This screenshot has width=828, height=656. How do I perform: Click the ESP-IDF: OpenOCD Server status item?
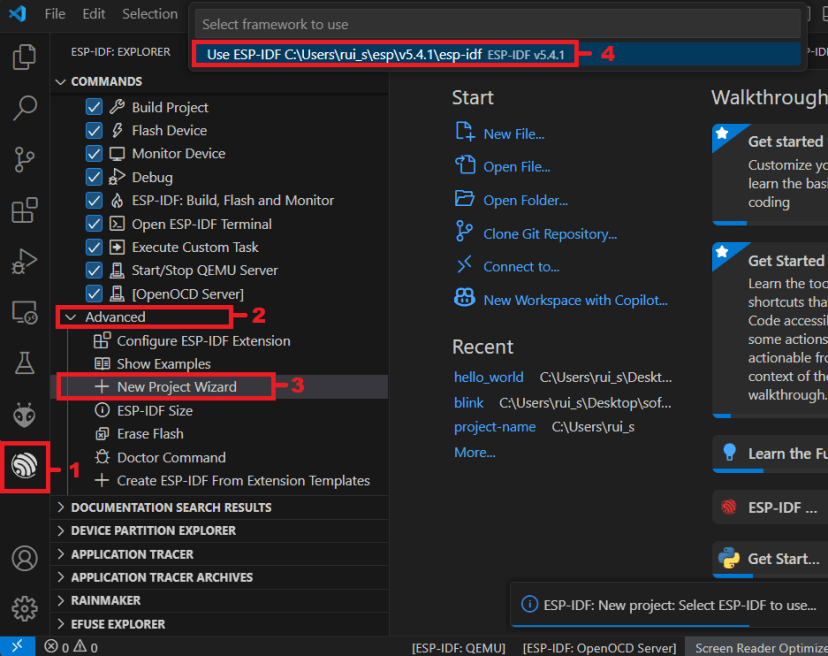click(598, 647)
